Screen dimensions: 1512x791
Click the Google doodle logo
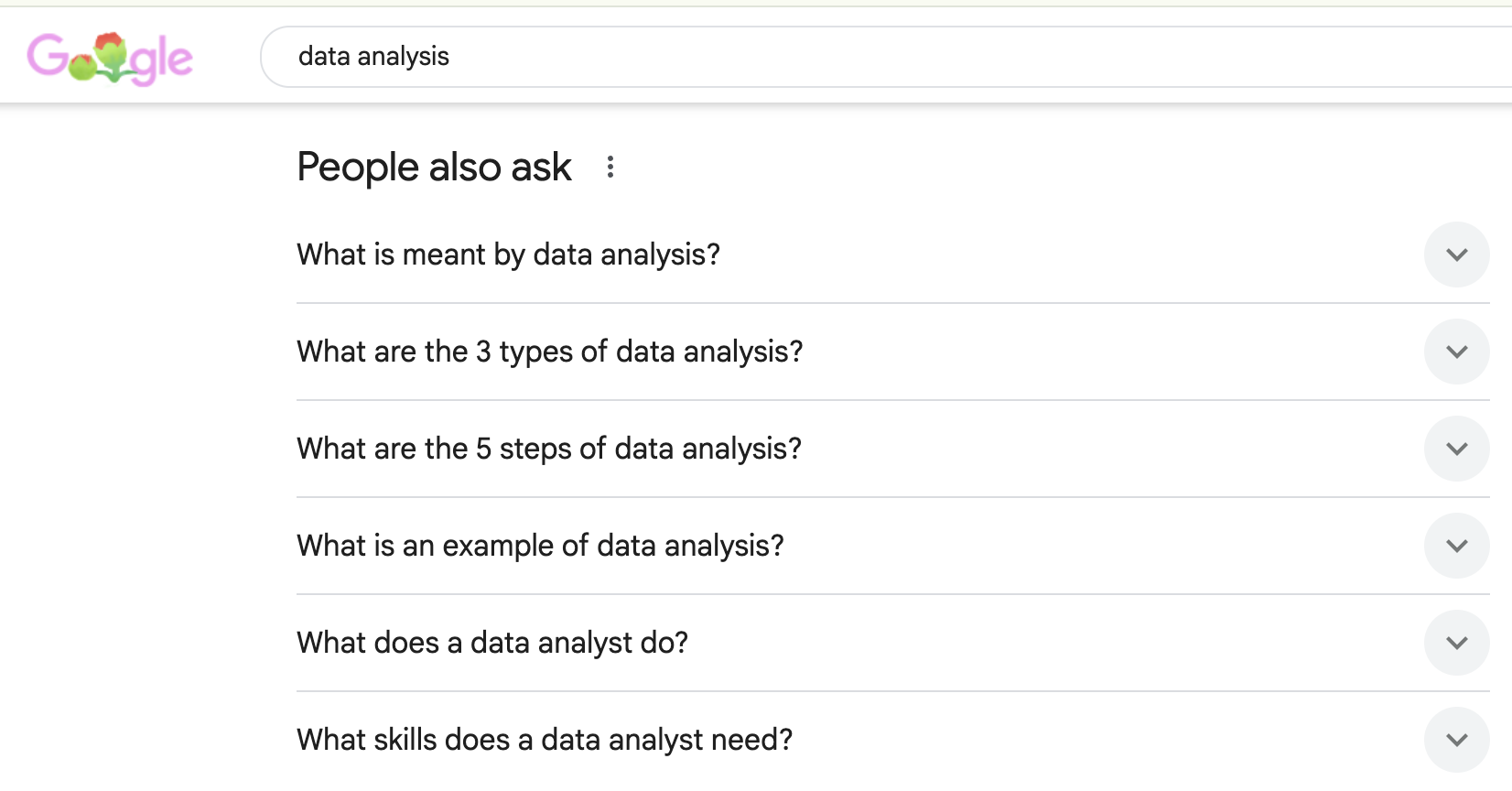point(110,59)
